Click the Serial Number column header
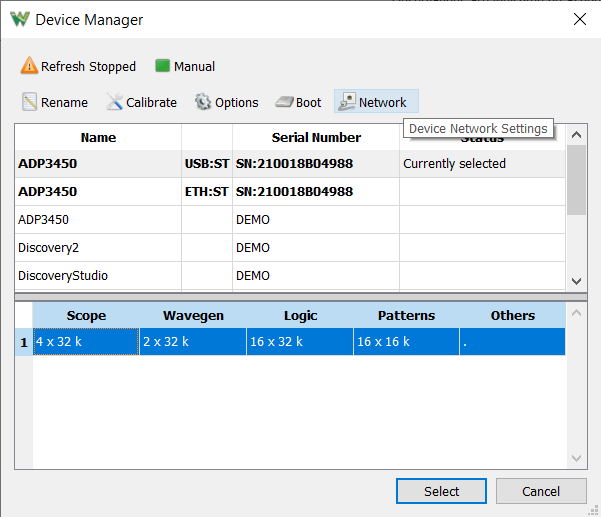The height and width of the screenshot is (517, 601). point(316,137)
